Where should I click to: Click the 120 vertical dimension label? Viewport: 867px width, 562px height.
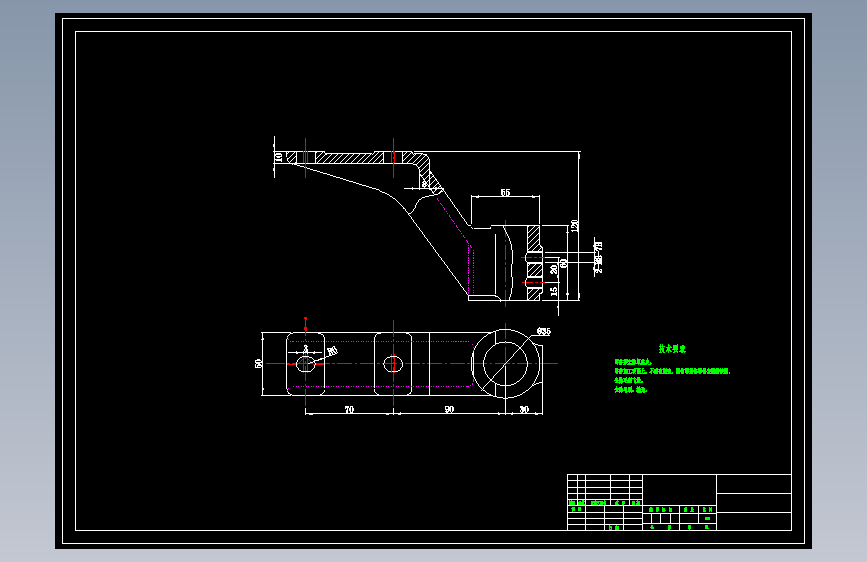point(574,226)
